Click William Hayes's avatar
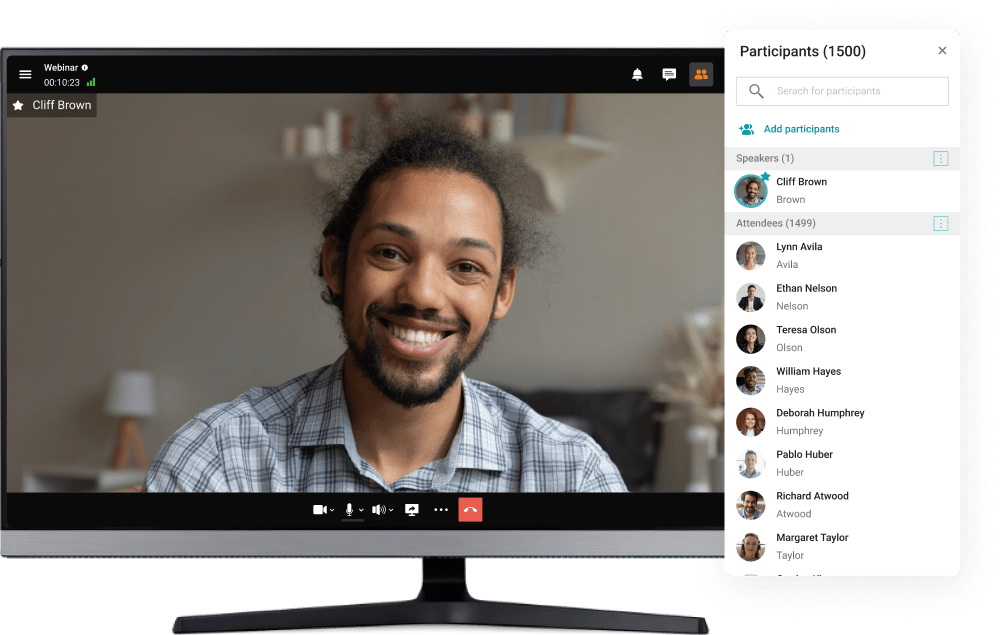This screenshot has height=635, width=1004. point(750,380)
